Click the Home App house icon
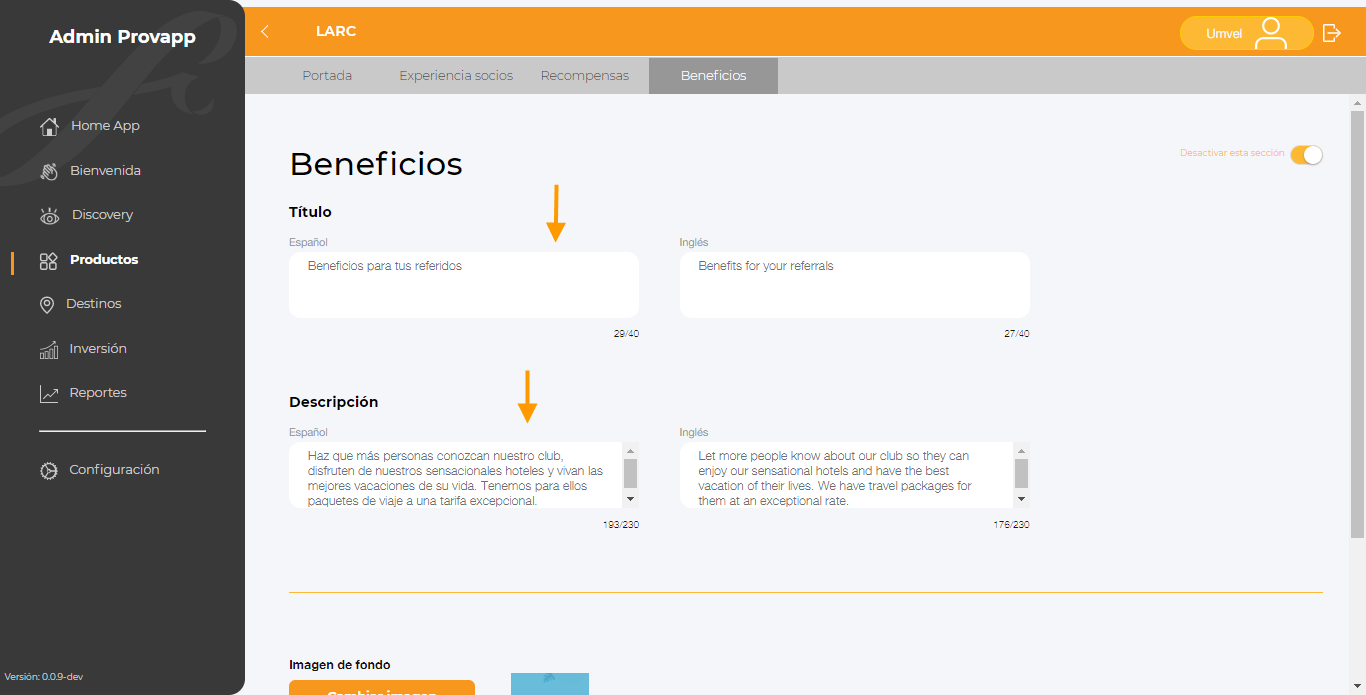1366x695 pixels. tap(49, 126)
